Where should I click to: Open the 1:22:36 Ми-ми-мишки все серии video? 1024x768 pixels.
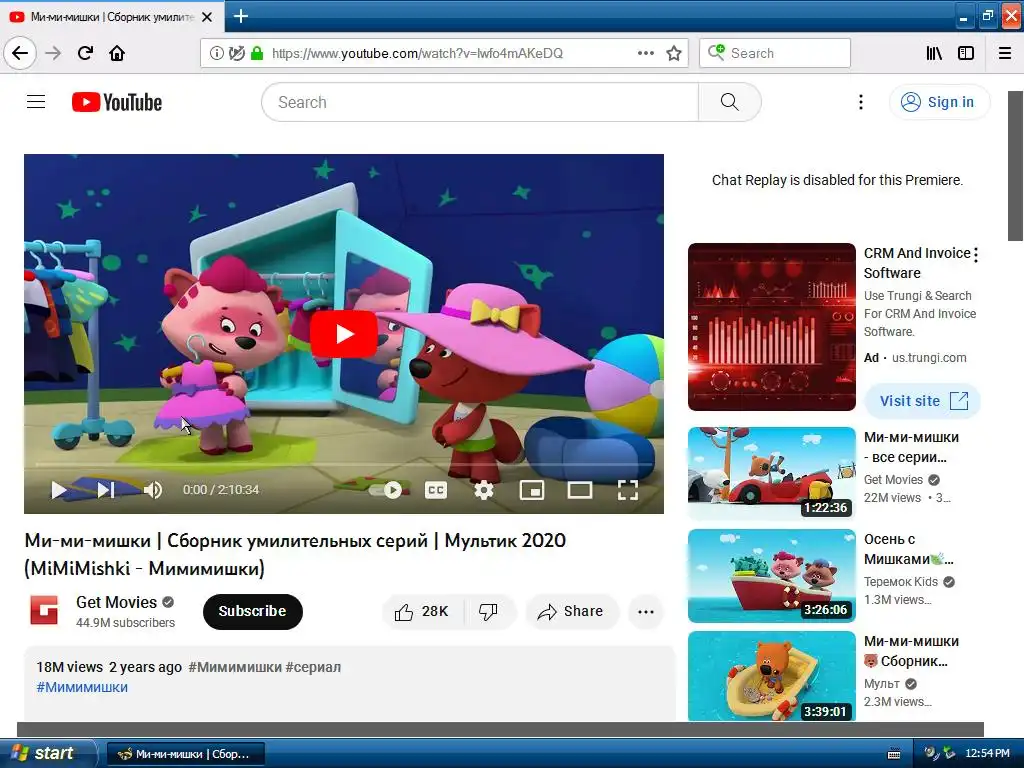point(771,473)
